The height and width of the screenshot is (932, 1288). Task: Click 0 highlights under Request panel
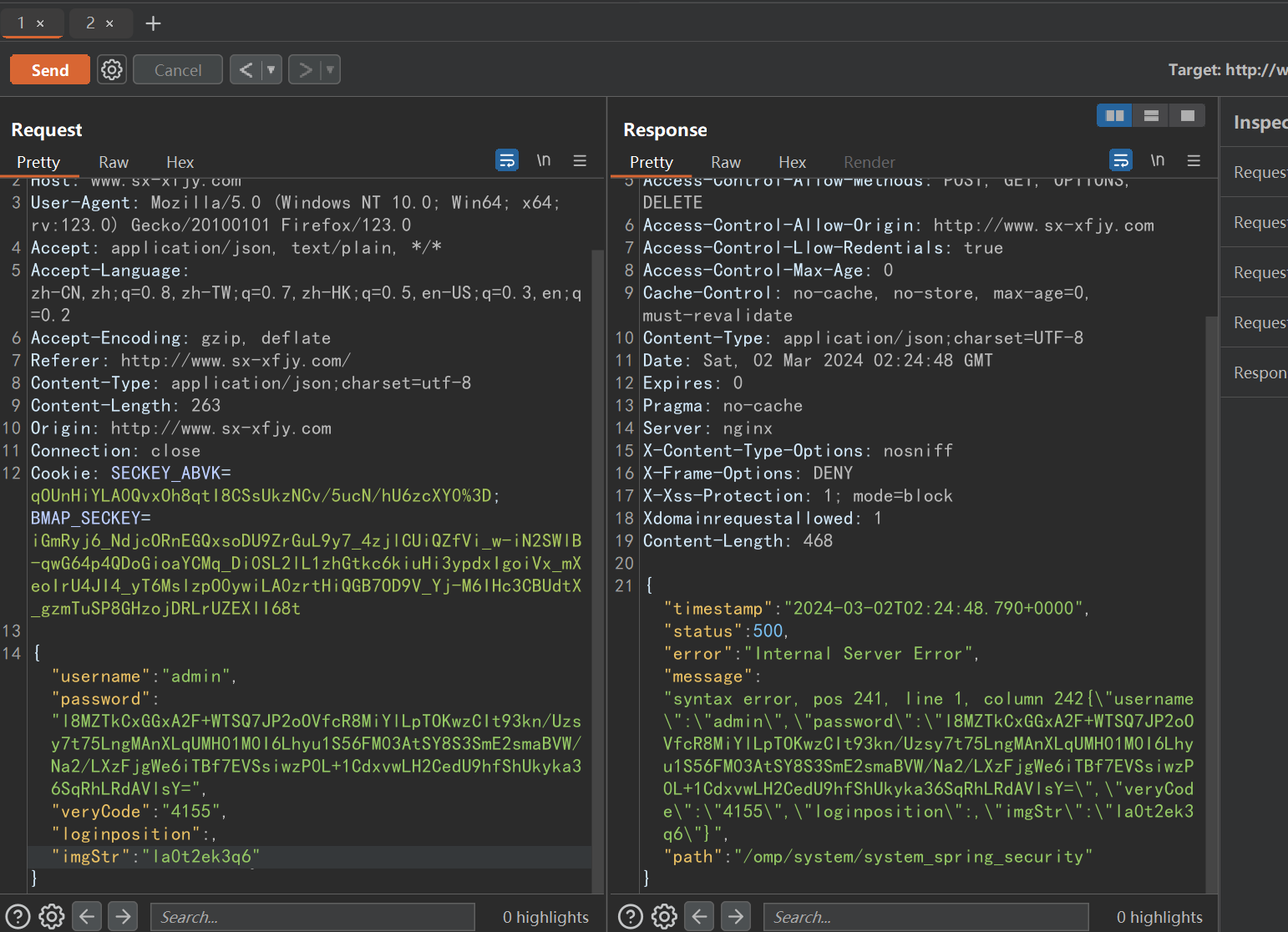[545, 917]
